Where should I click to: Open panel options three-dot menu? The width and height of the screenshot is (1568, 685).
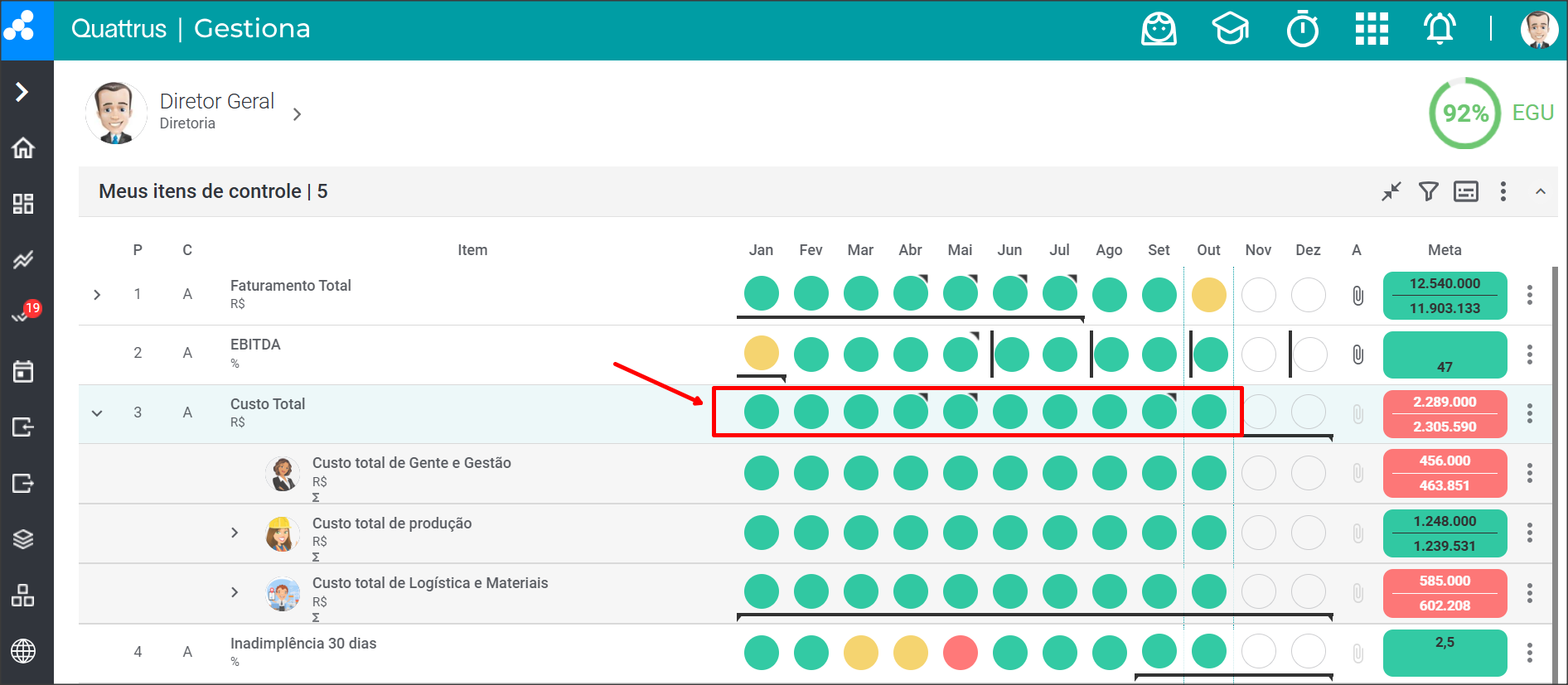(1503, 192)
